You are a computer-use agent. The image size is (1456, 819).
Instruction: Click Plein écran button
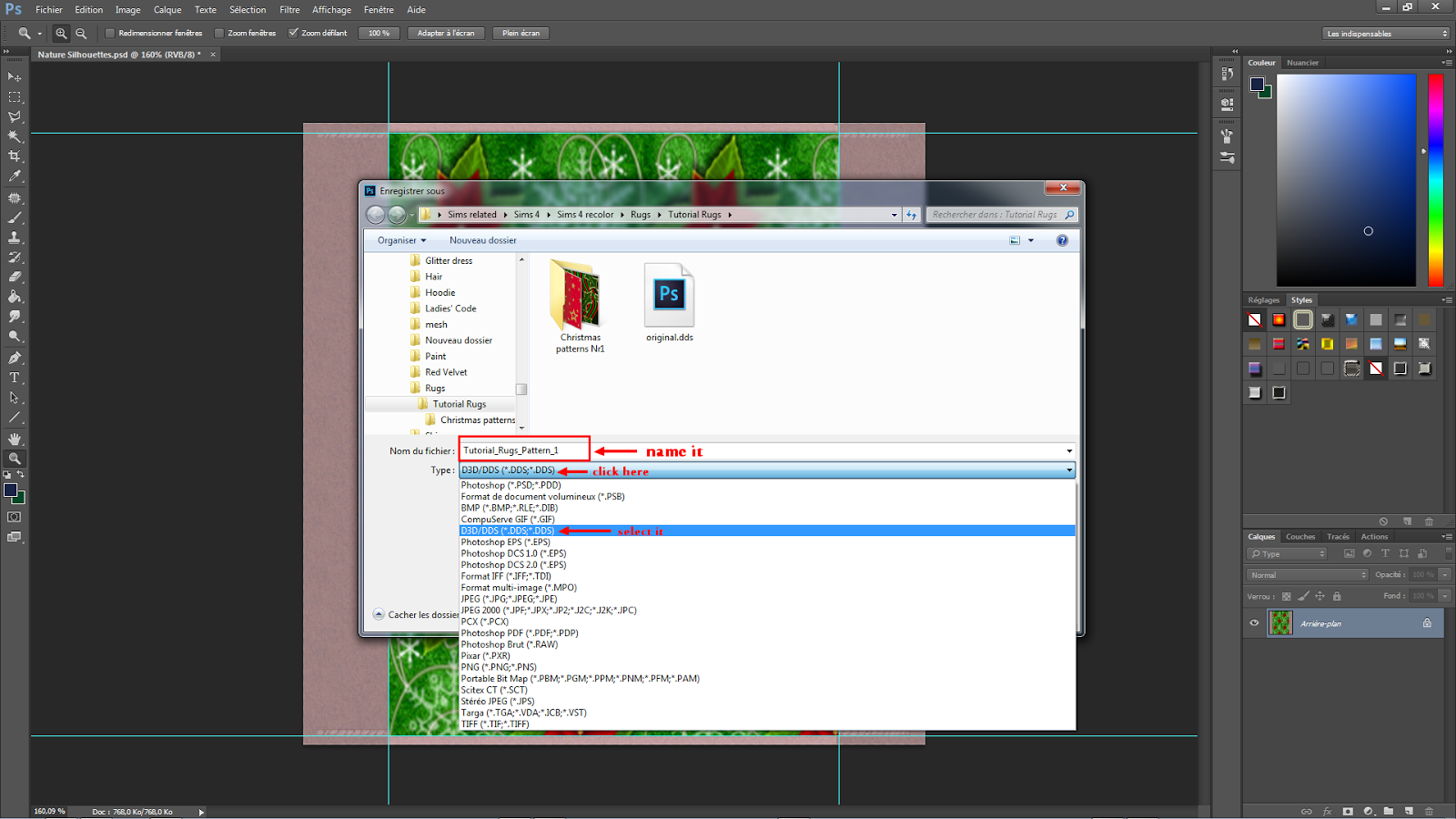pyautogui.click(x=521, y=34)
